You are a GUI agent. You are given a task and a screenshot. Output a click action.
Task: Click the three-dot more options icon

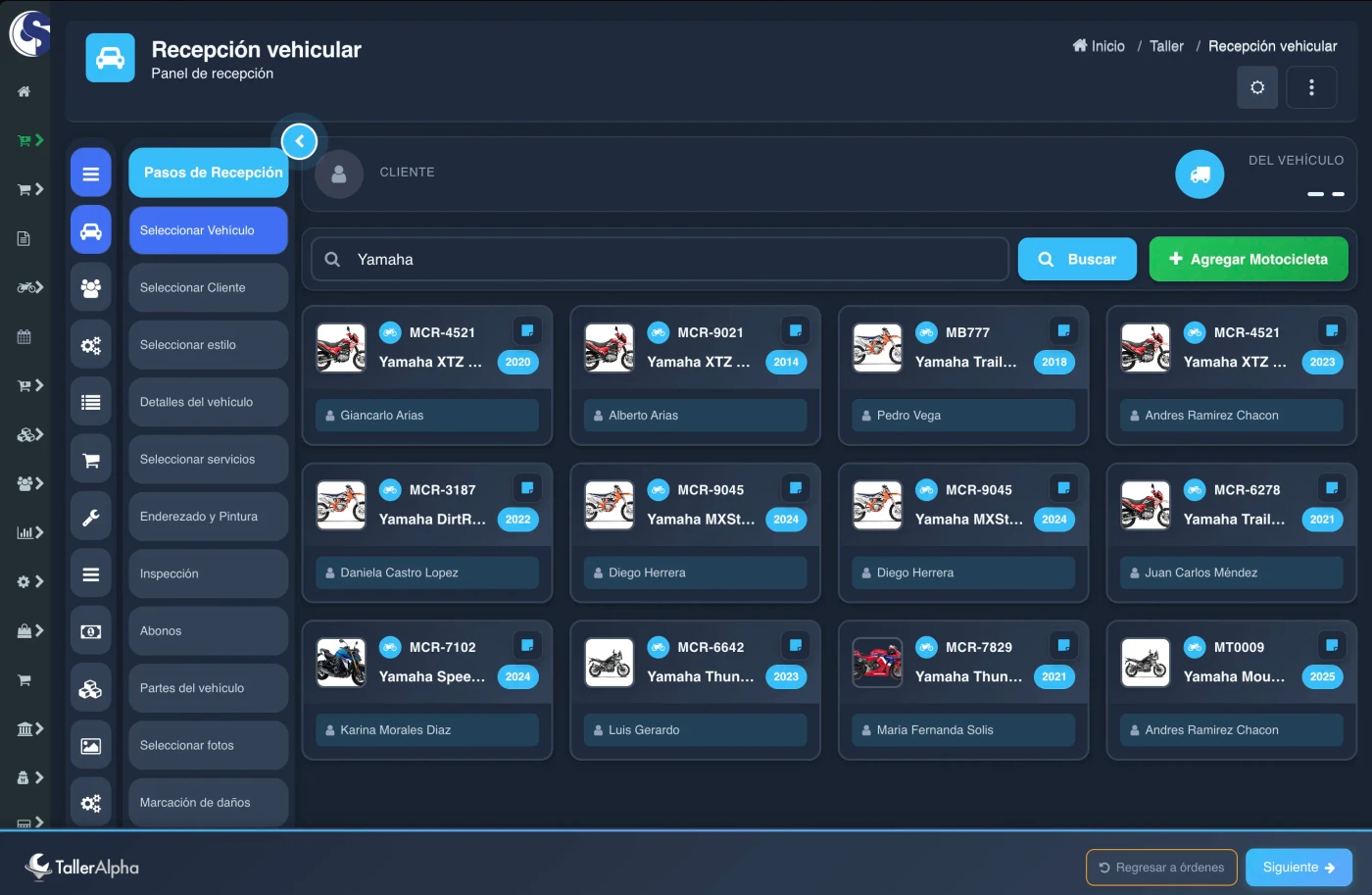pyautogui.click(x=1311, y=87)
